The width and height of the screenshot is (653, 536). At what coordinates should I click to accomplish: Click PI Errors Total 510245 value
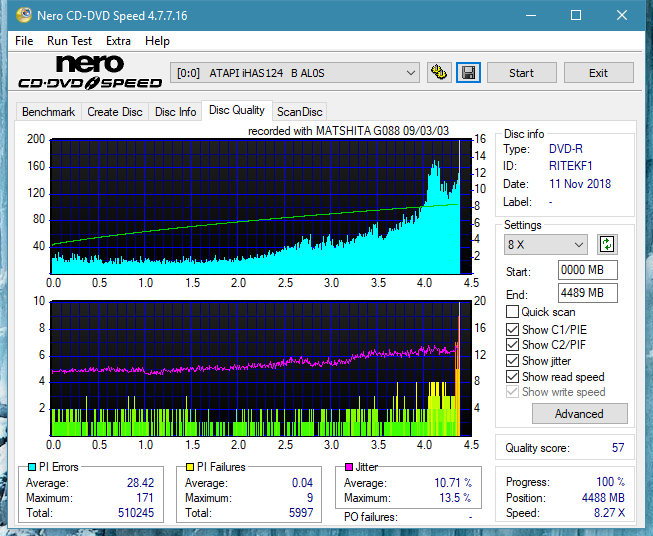[x=136, y=513]
